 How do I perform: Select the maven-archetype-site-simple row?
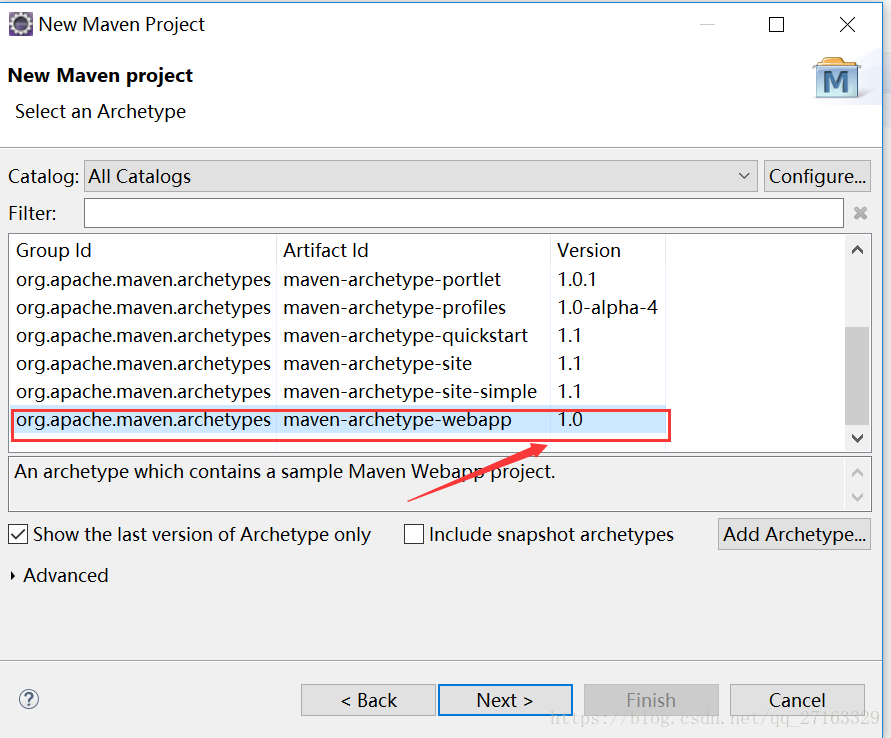(x=338, y=391)
